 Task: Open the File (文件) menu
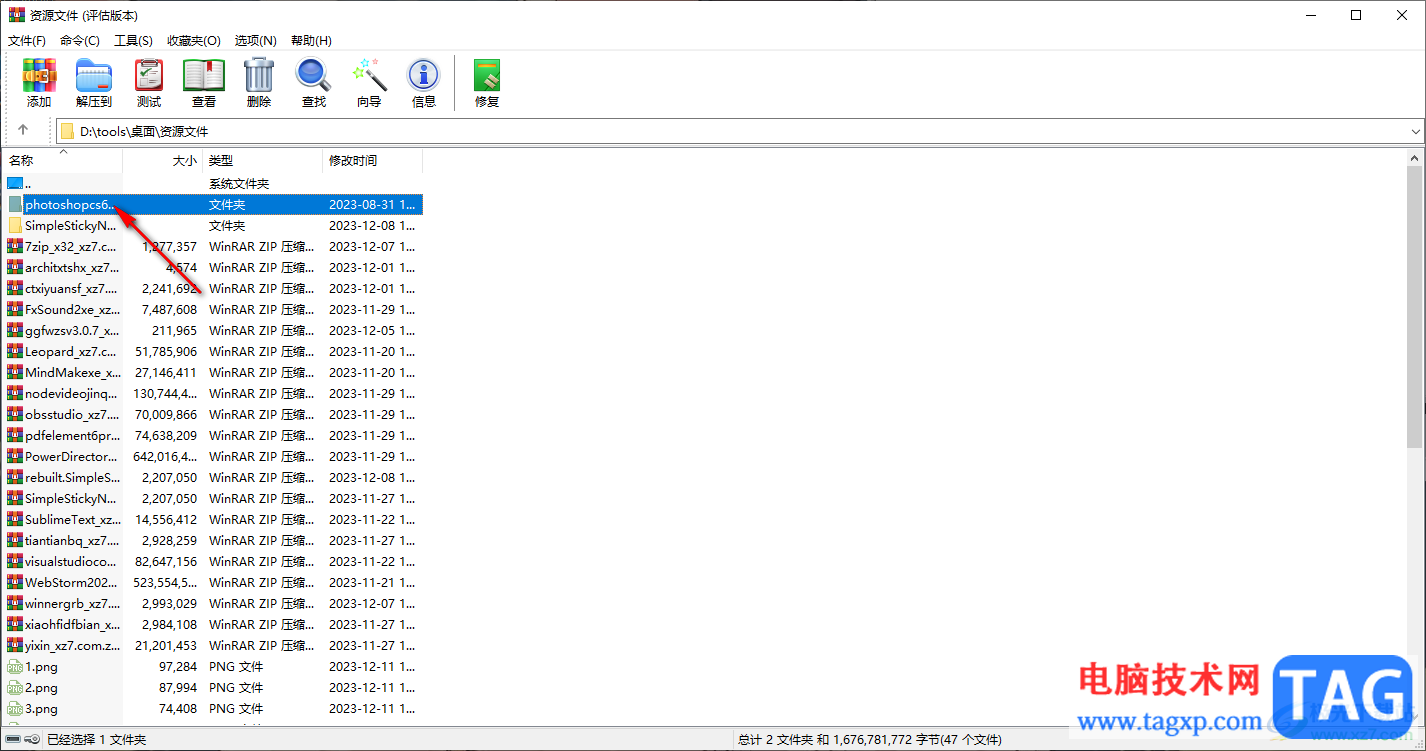click(27, 40)
